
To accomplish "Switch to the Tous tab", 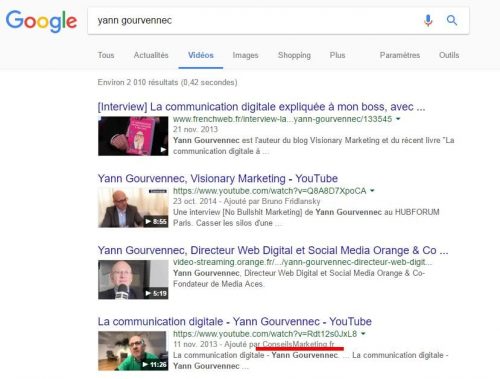I will pos(106,55).
